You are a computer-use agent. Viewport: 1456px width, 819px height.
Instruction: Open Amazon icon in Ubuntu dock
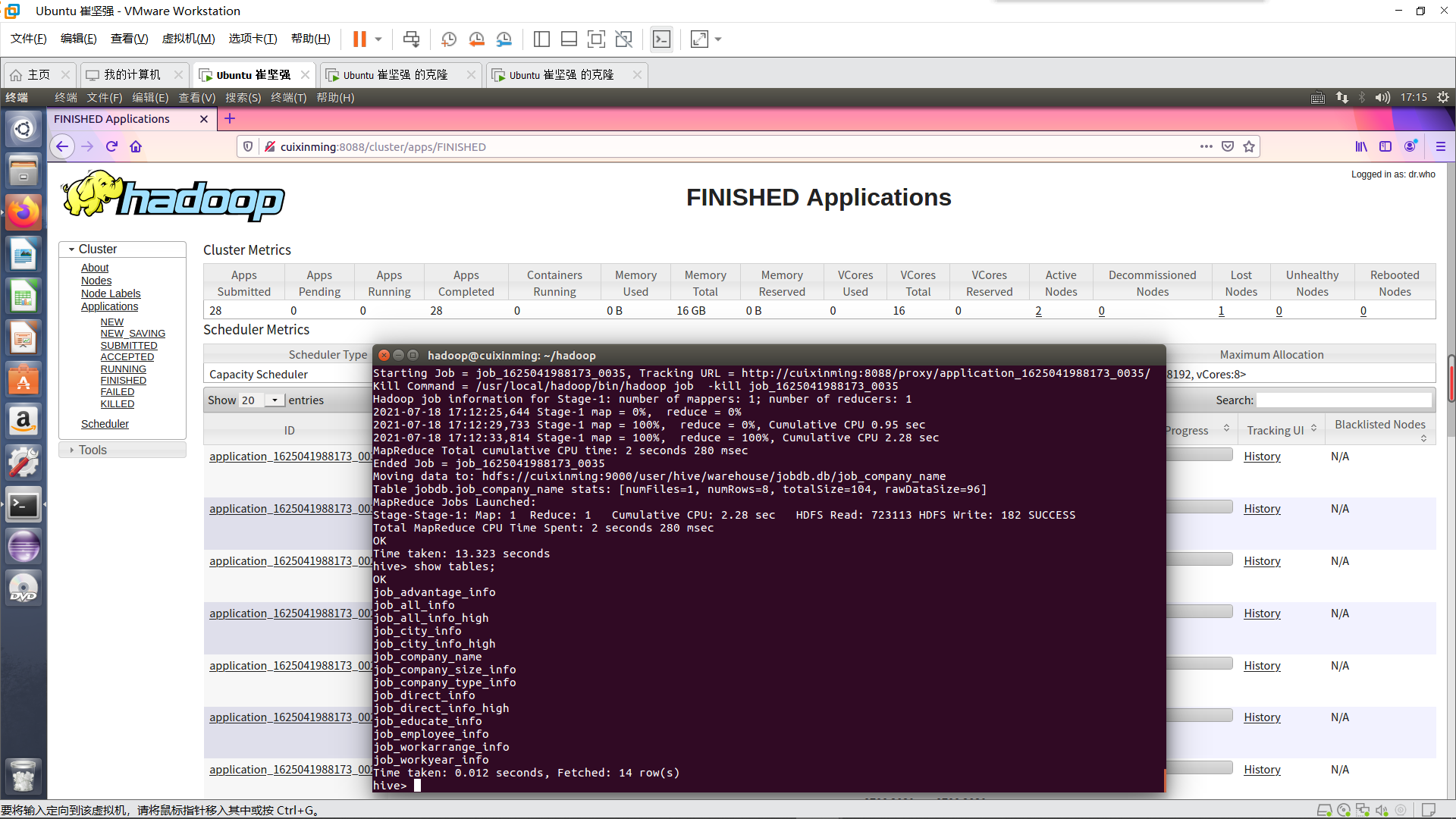(x=23, y=421)
